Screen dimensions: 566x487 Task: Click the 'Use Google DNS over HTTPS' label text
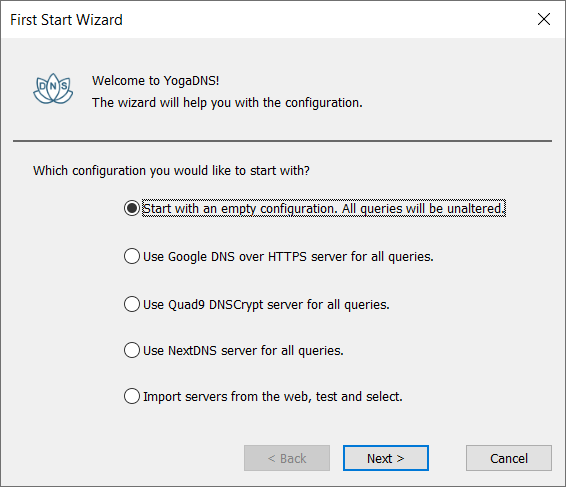(x=288, y=257)
